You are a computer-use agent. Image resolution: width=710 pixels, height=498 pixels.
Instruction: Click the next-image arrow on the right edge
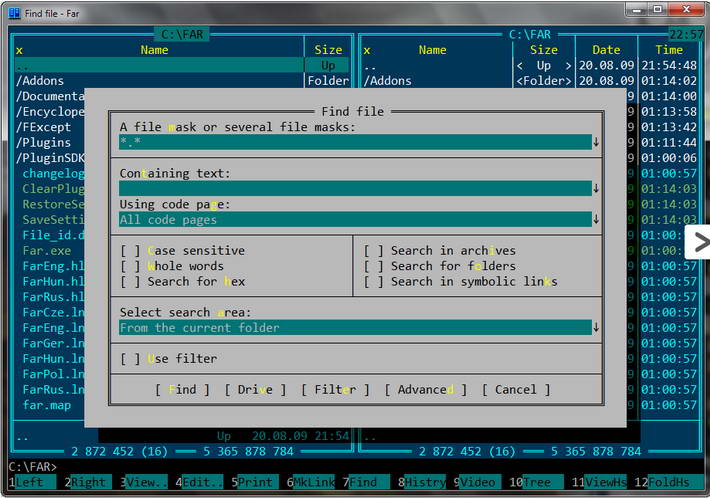[x=700, y=242]
